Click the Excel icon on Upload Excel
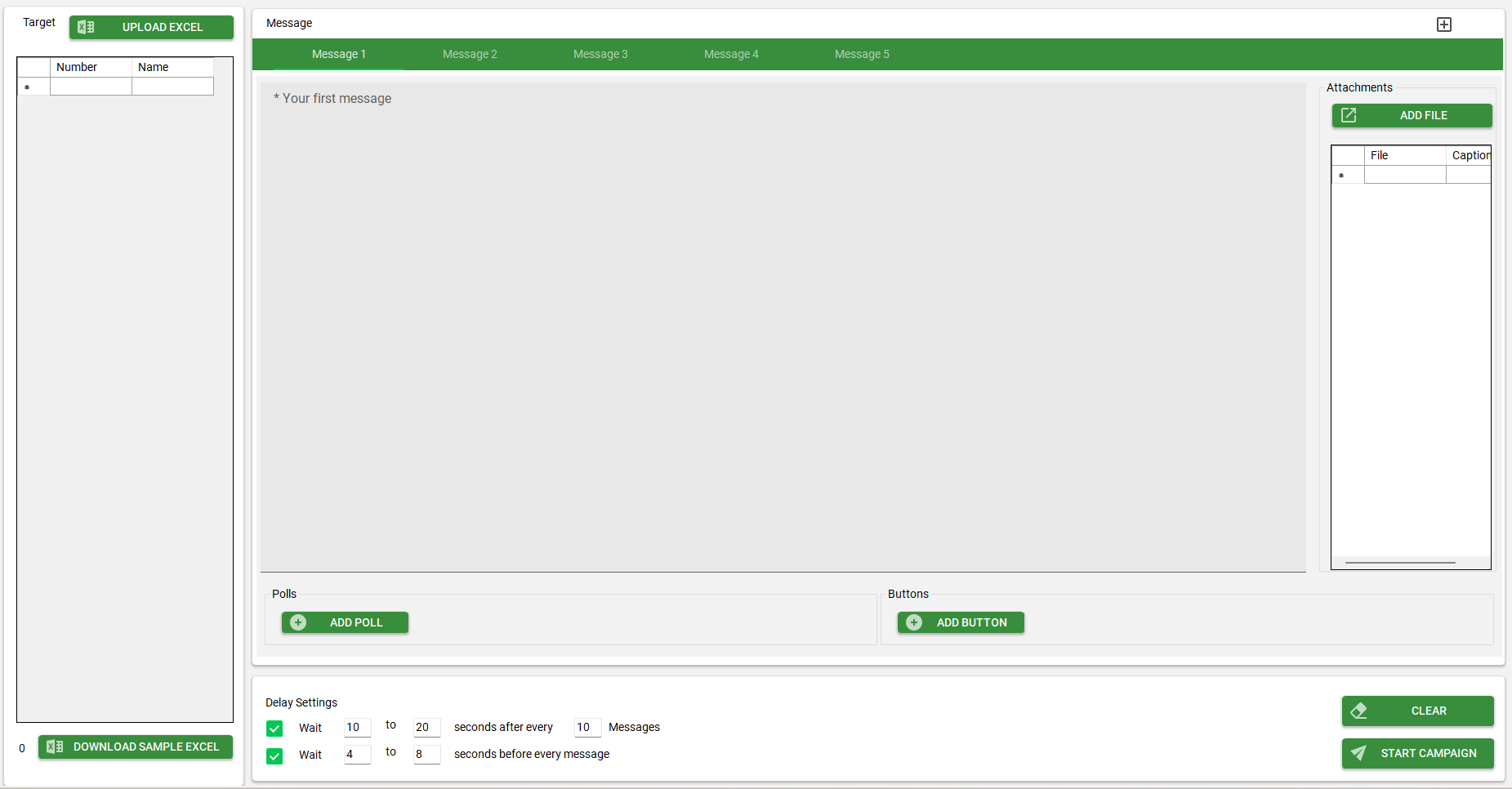 (x=86, y=27)
